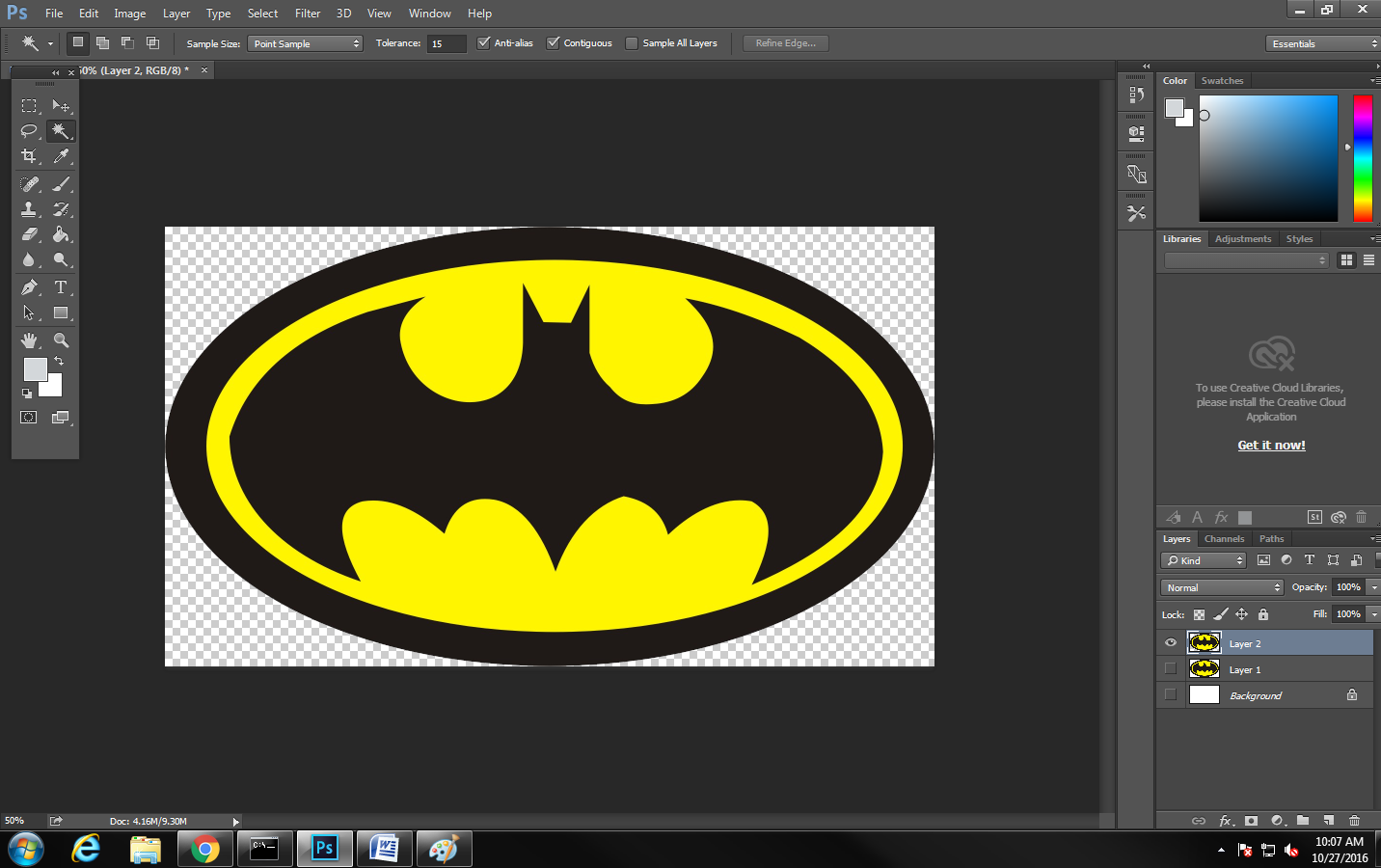1381x868 pixels.
Task: Select the History Brush tool
Action: [61, 208]
